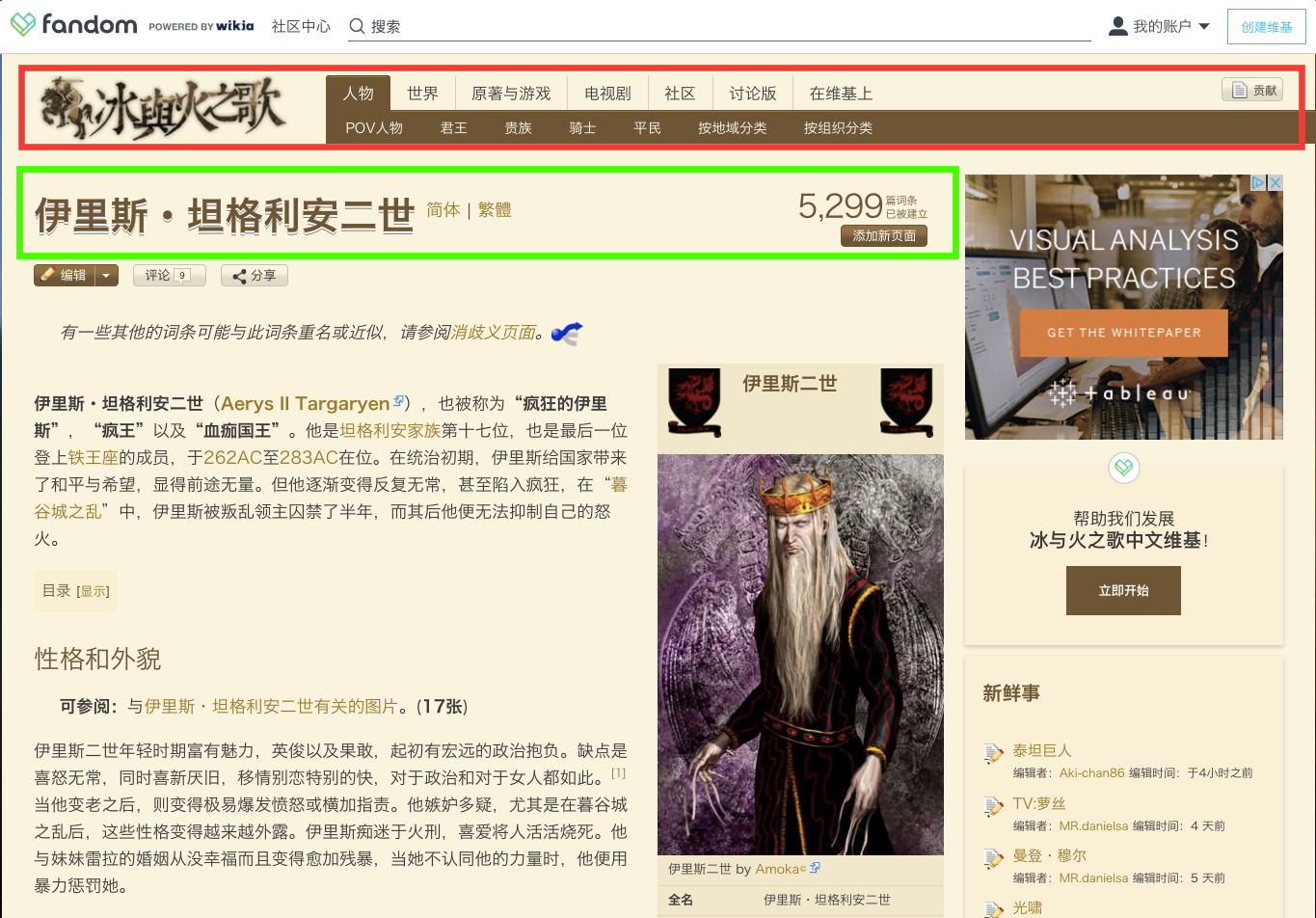Open the 消歧义页面 link
The width and height of the screenshot is (1316, 918).
click(x=494, y=333)
